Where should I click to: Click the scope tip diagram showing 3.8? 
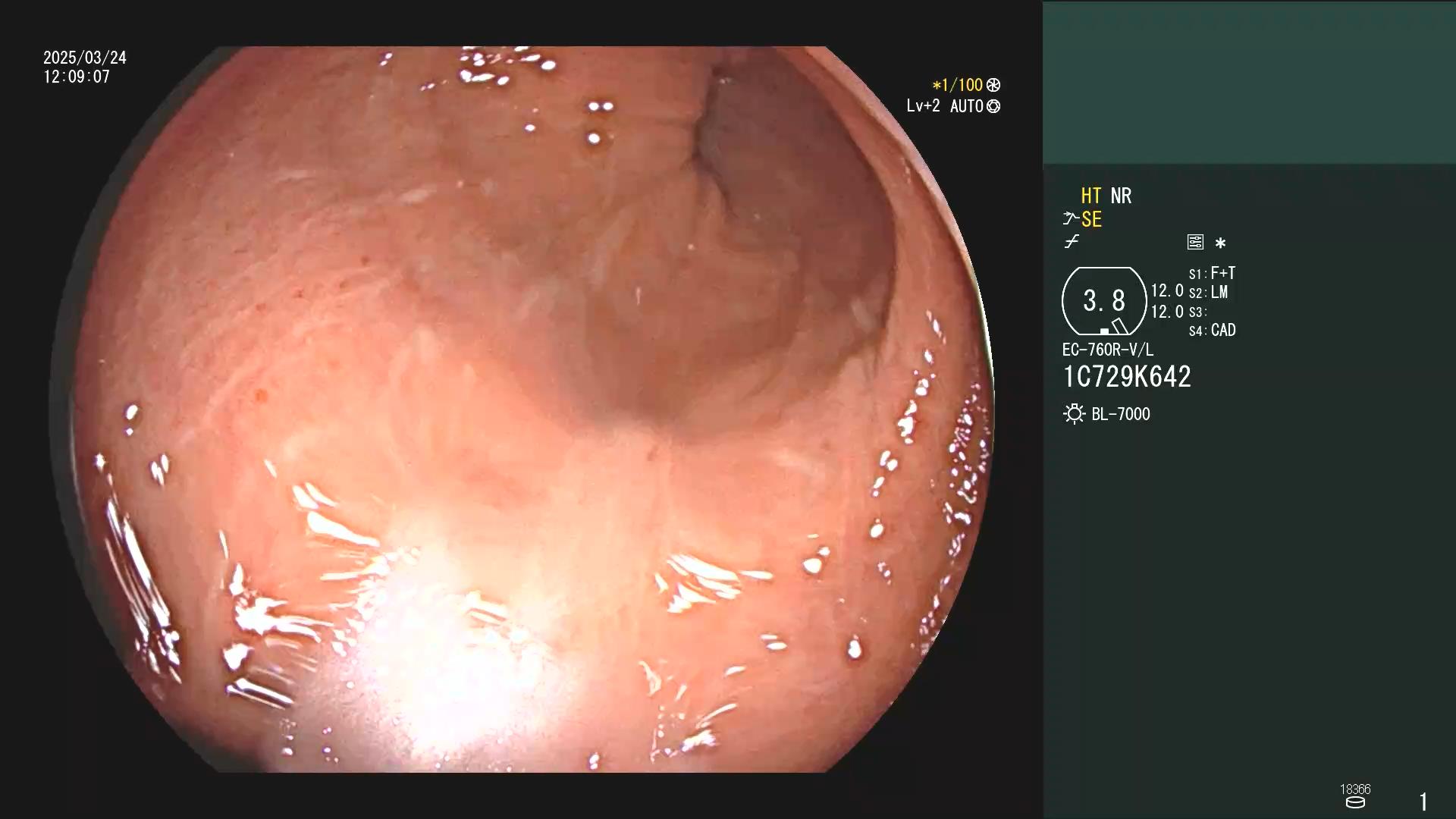coord(1104,301)
